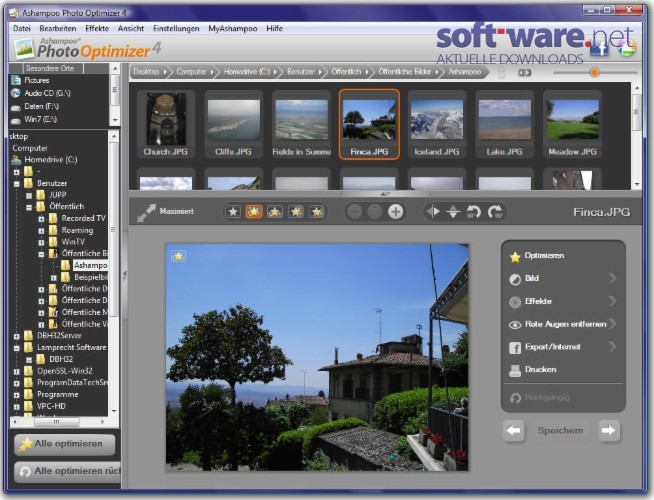654x500 pixels.
Task: Collapse the left sidebar splitter arrow
Action: pyautogui.click(x=124, y=274)
